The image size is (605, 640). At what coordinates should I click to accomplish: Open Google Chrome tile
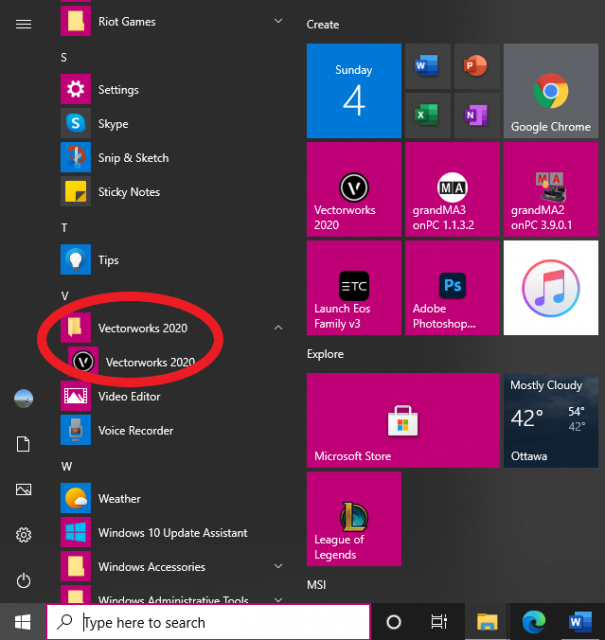tap(550, 91)
